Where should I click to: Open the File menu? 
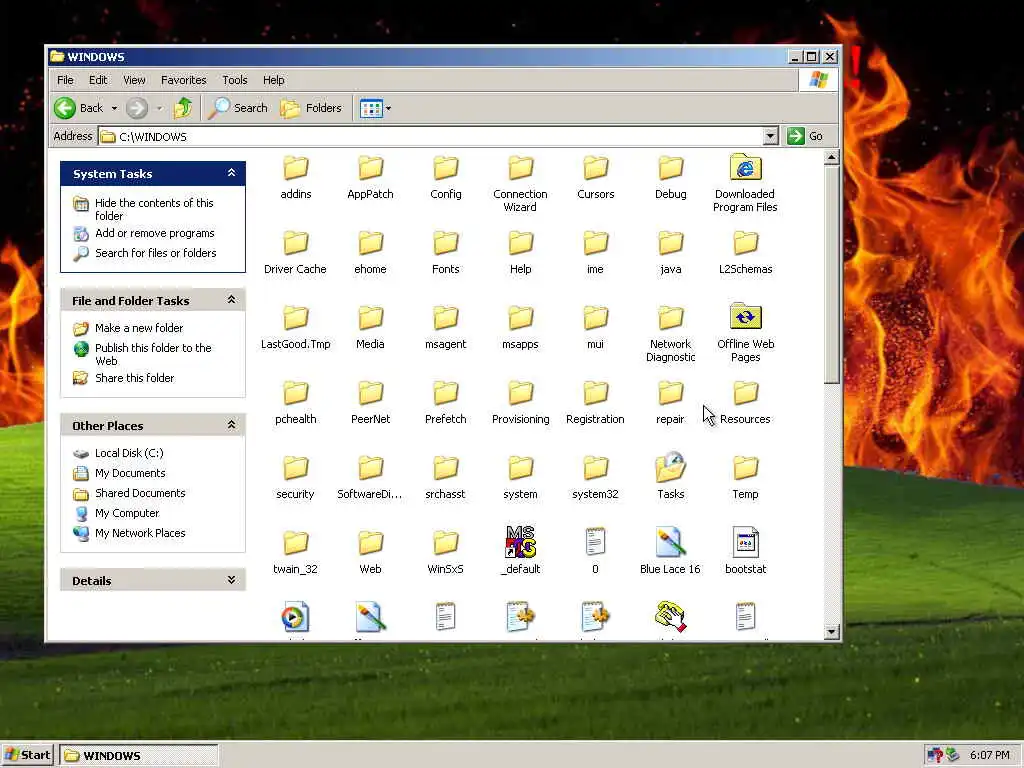[65, 80]
